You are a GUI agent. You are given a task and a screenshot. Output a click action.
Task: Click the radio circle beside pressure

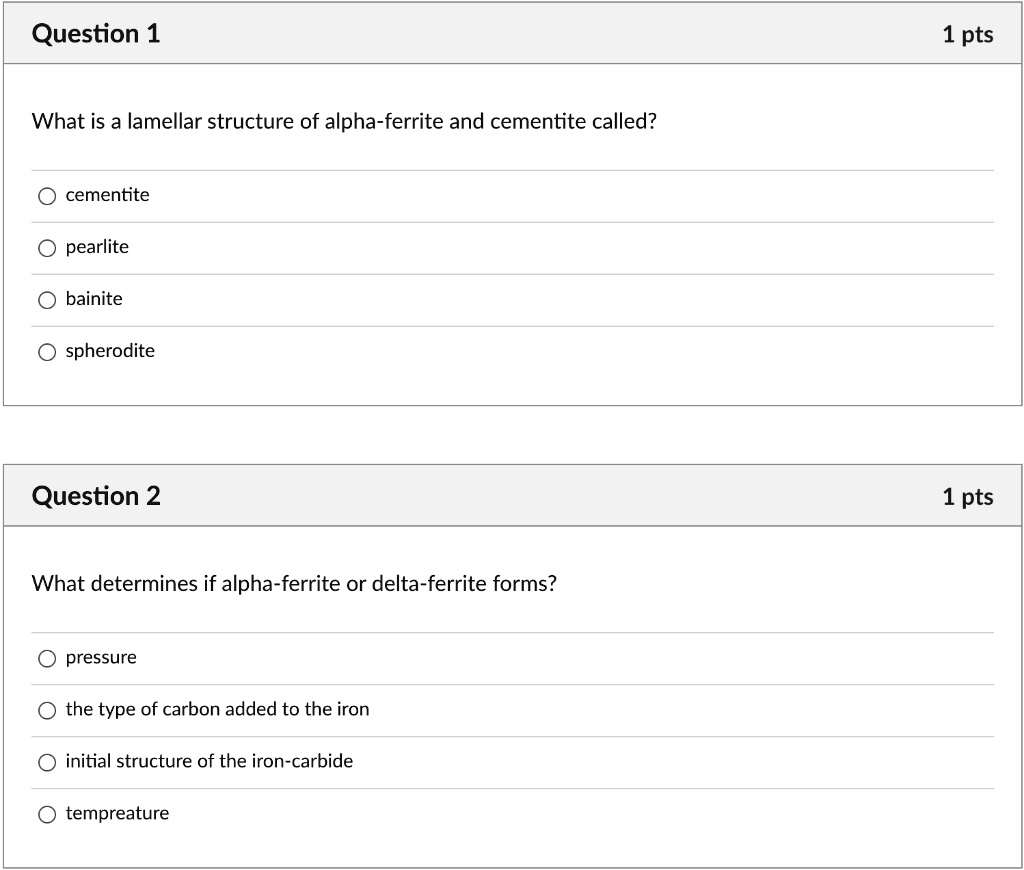[47, 658]
